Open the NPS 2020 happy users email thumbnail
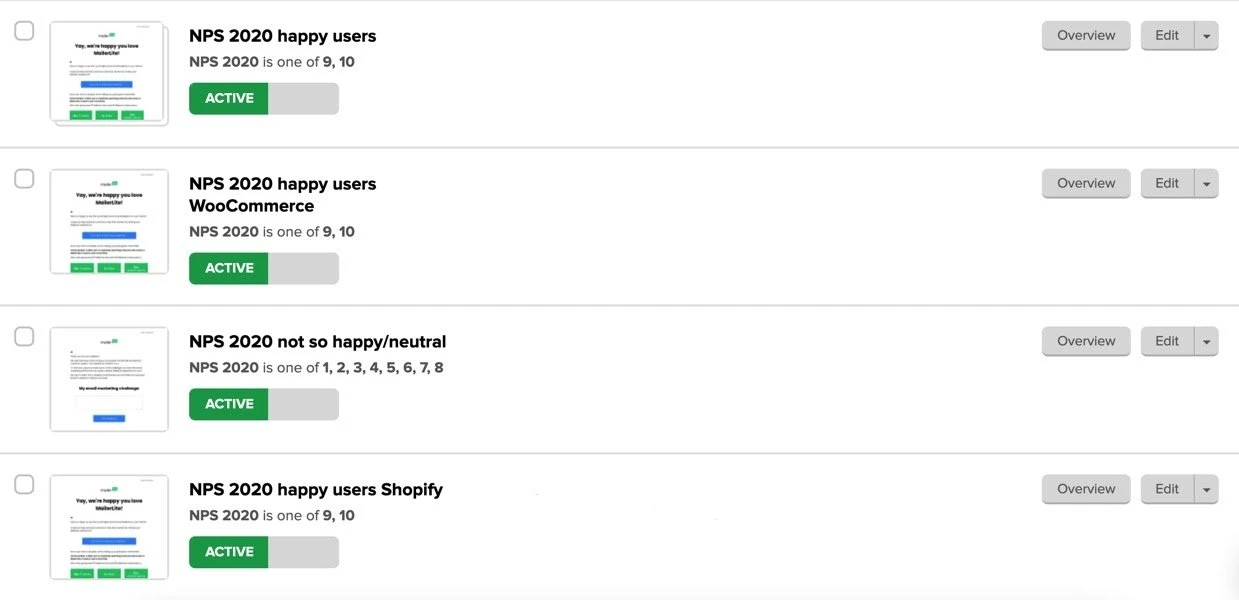The image size is (1239, 600). pos(108,73)
